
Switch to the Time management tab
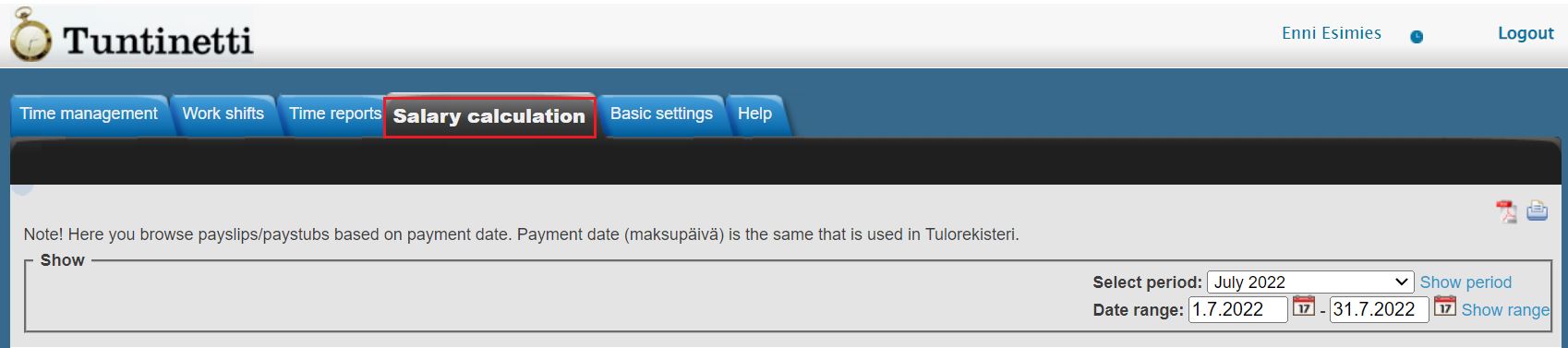(89, 114)
